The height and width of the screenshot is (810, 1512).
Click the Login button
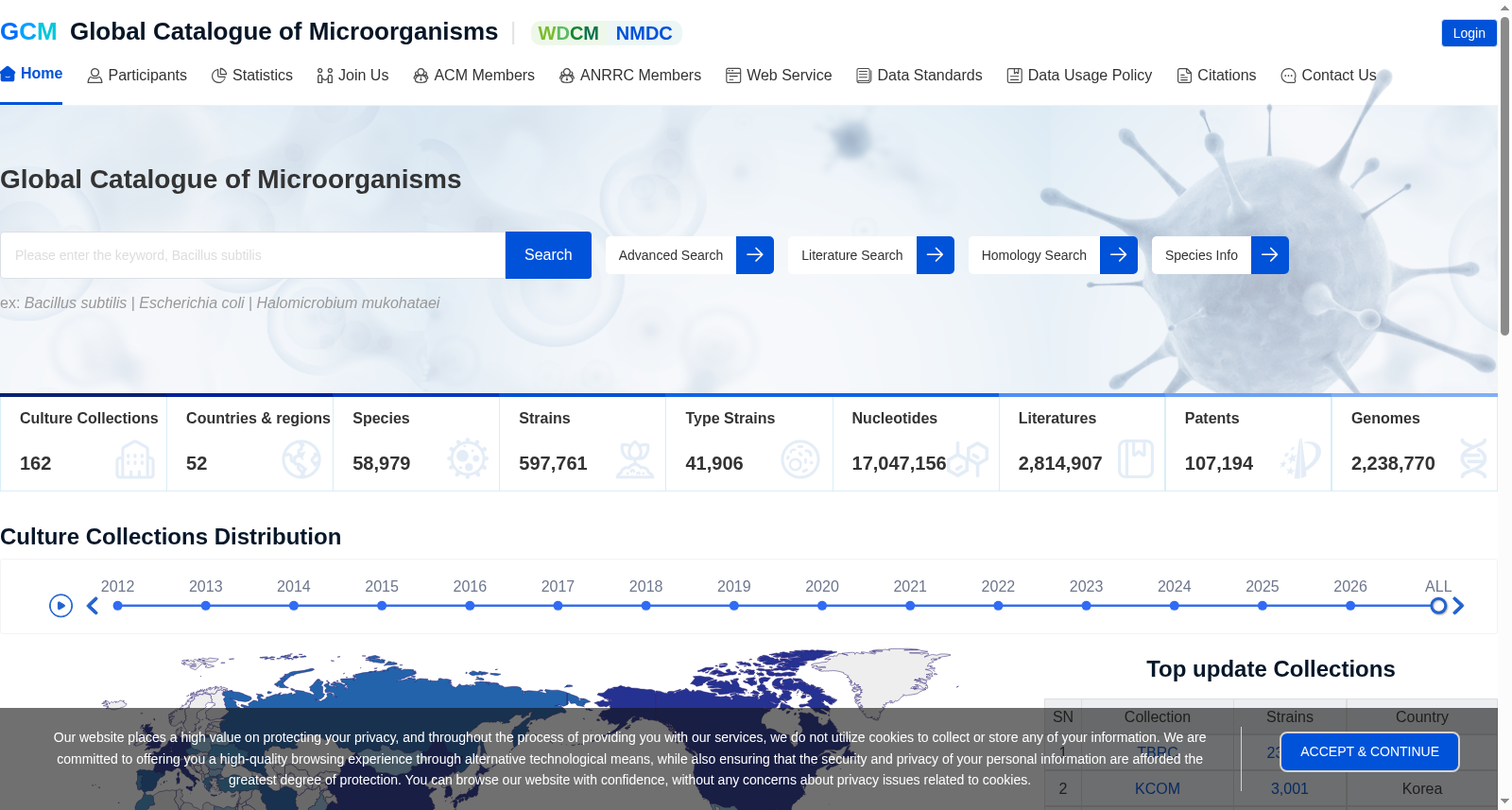(x=1469, y=33)
